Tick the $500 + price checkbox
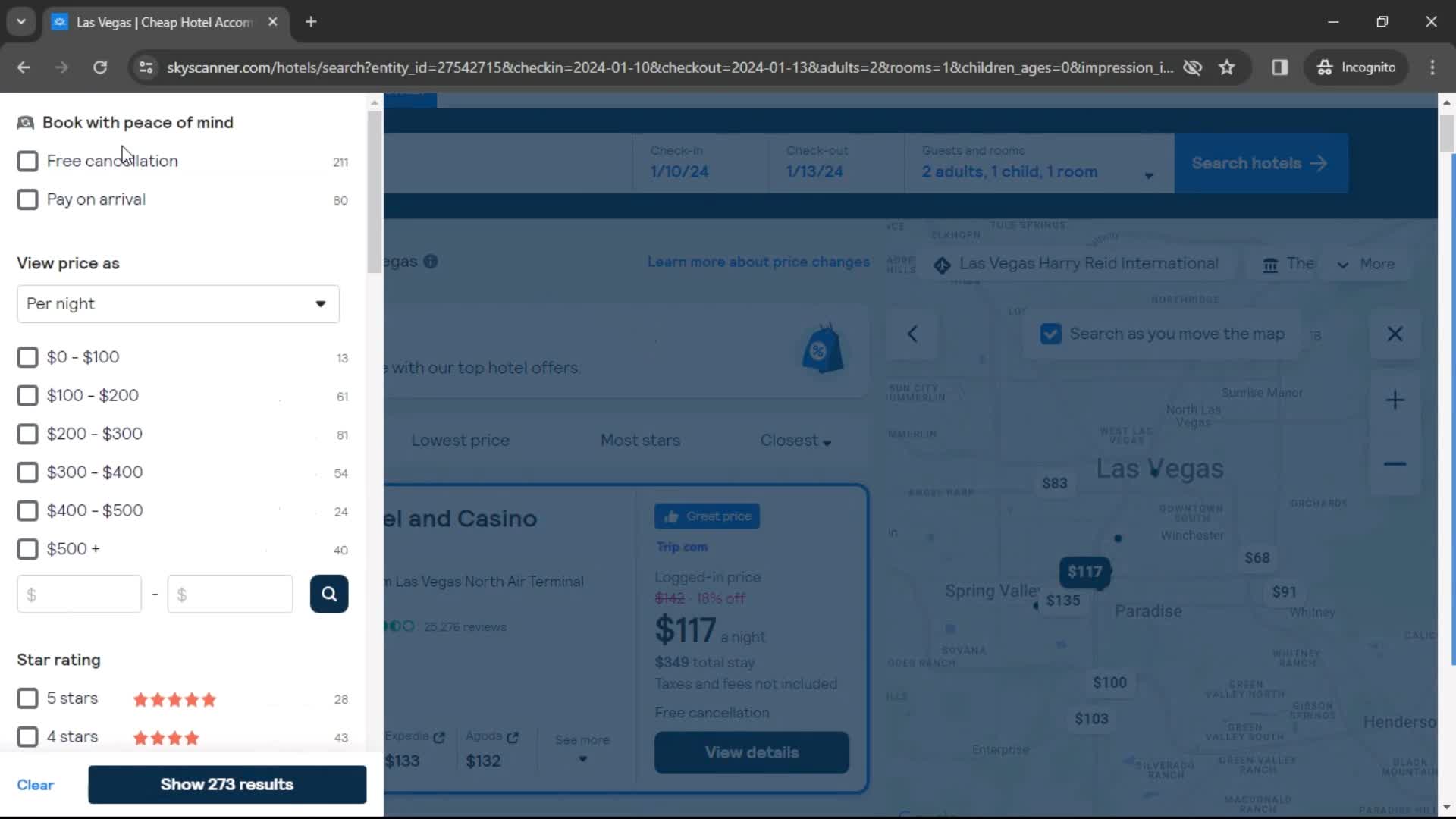Screen dimensions: 1456x819 (x=27, y=549)
